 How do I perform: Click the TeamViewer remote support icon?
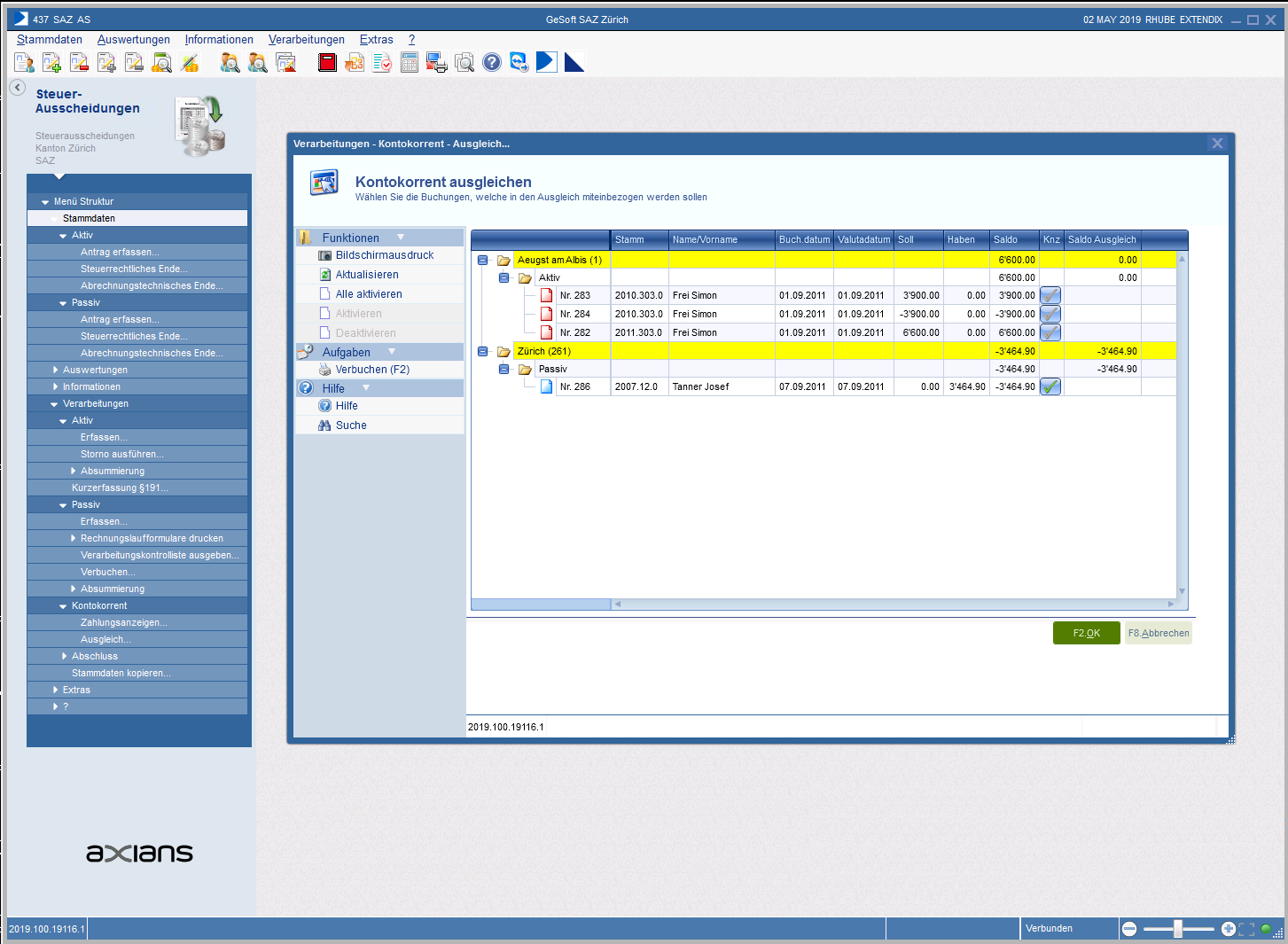point(519,62)
